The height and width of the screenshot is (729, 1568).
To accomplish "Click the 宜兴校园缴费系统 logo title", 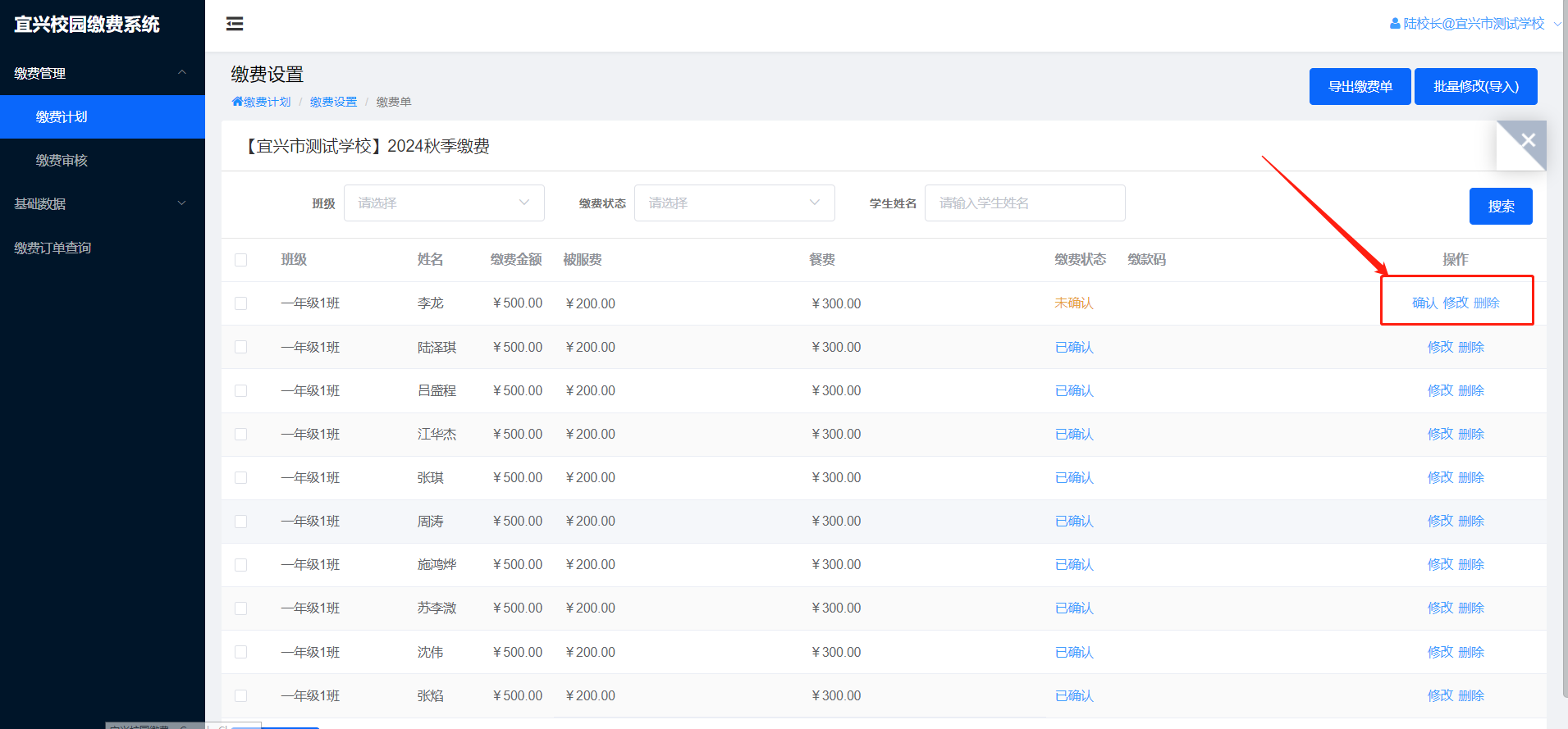I will [x=87, y=24].
